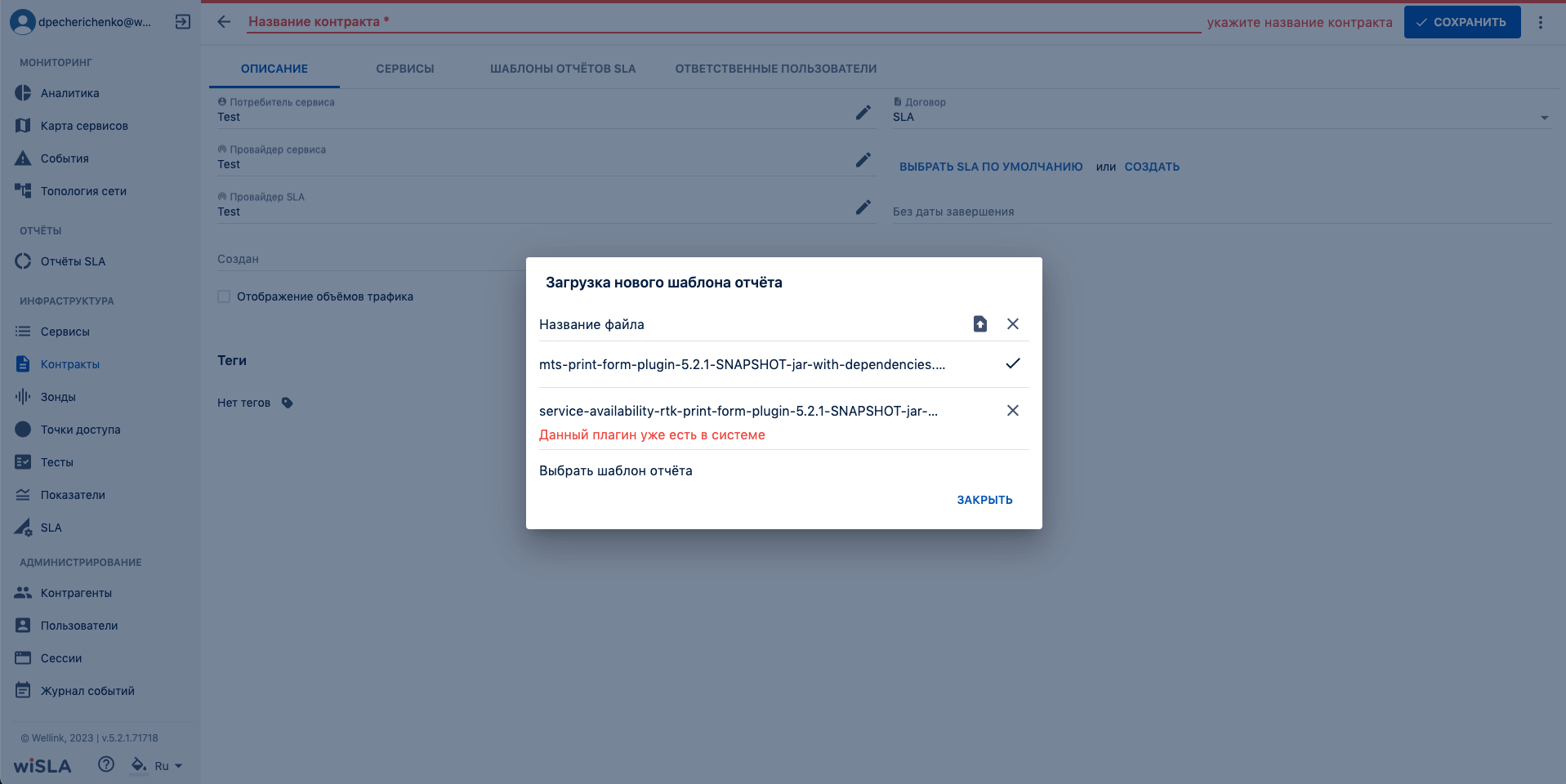Edit Провайдер сервиса with pencil icon
Screen dimensions: 1566x784
[x=863, y=160]
